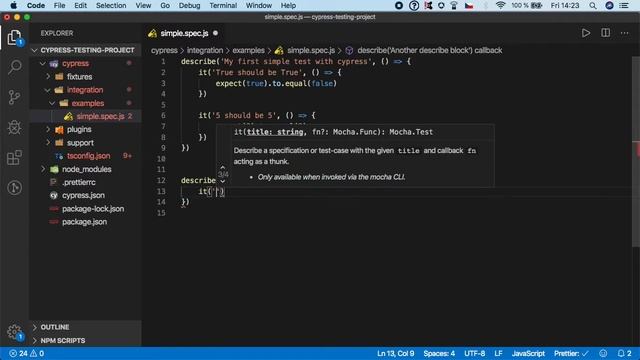Click the Prettier status item
This screenshot has height=360, width=640.
pyautogui.click(x=571, y=353)
